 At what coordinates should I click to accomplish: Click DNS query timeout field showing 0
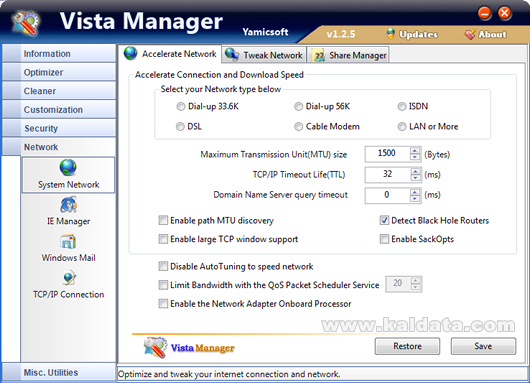point(387,195)
